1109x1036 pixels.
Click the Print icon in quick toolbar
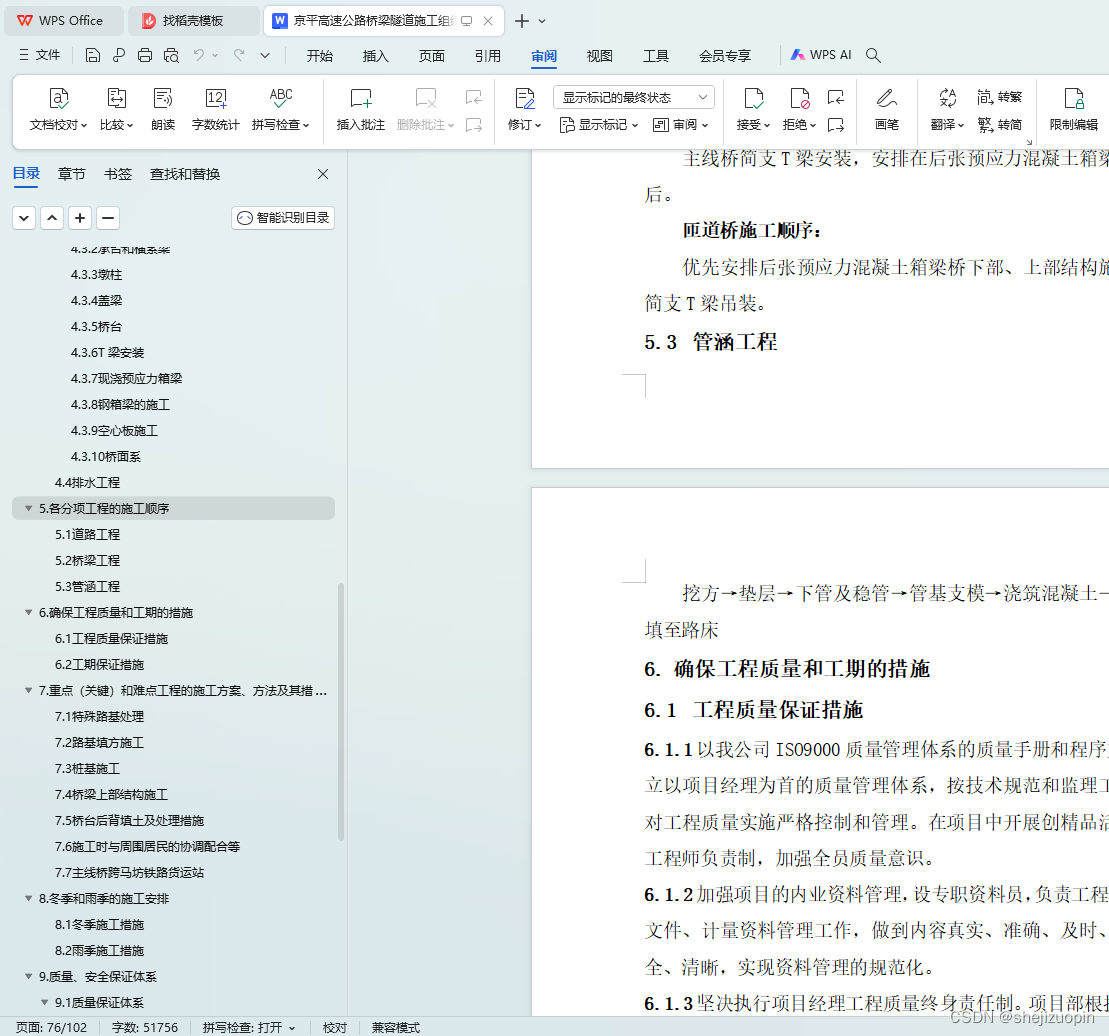(x=145, y=55)
